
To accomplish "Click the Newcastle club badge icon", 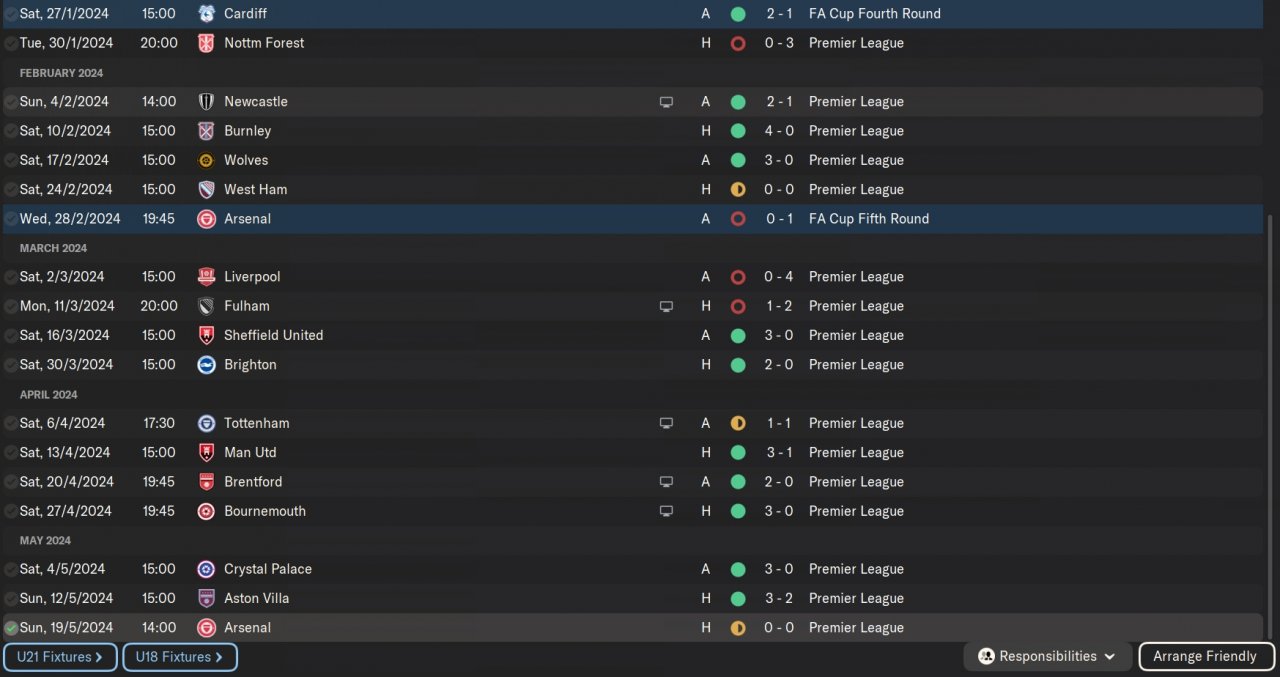I will coord(206,102).
